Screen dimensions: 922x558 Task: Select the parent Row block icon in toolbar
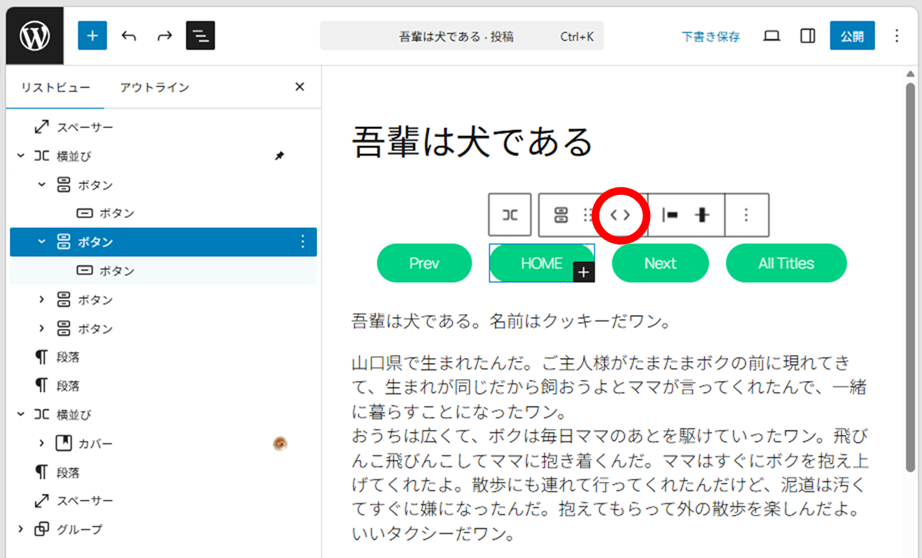click(510, 215)
